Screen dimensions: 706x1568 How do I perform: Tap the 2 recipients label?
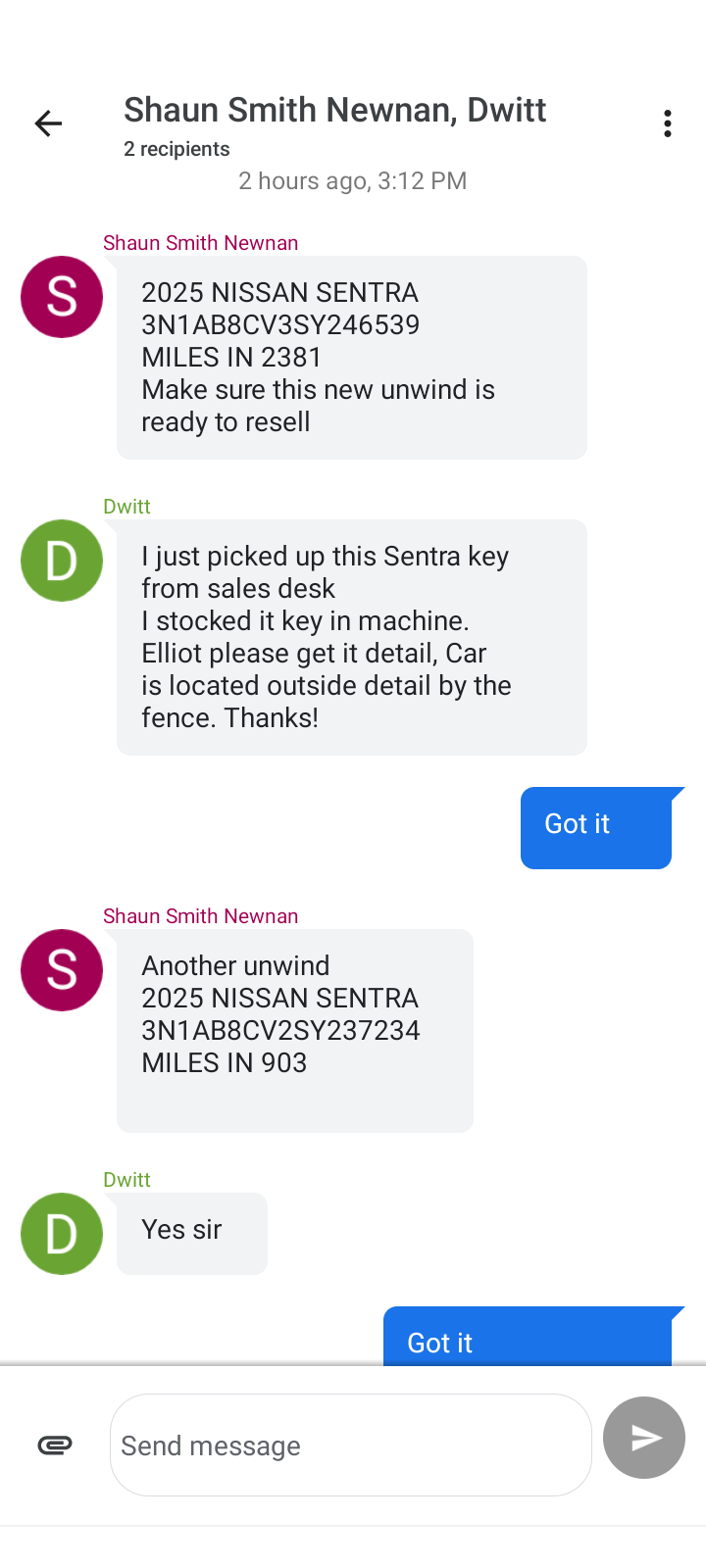(176, 149)
